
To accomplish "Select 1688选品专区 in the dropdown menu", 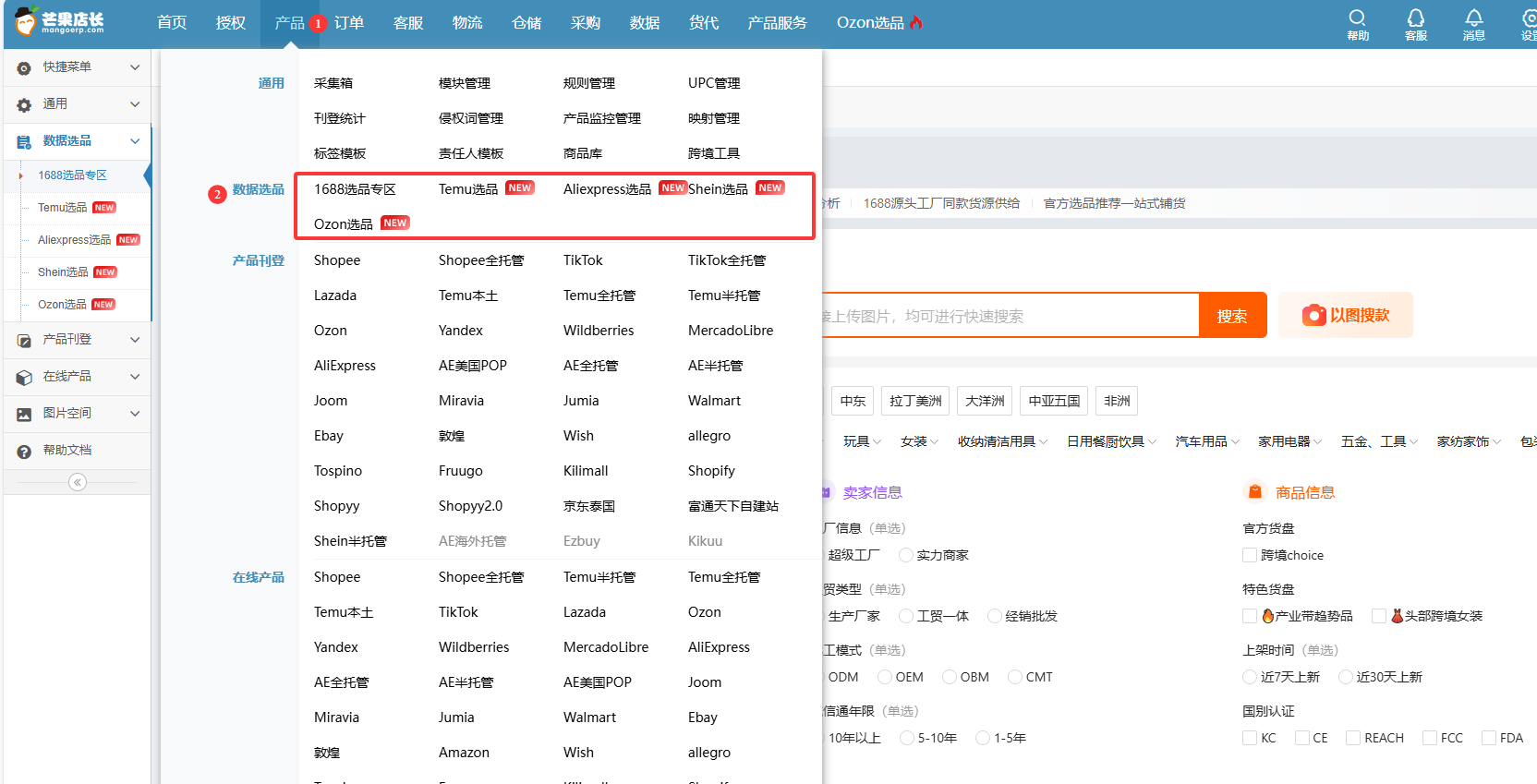I will (355, 189).
